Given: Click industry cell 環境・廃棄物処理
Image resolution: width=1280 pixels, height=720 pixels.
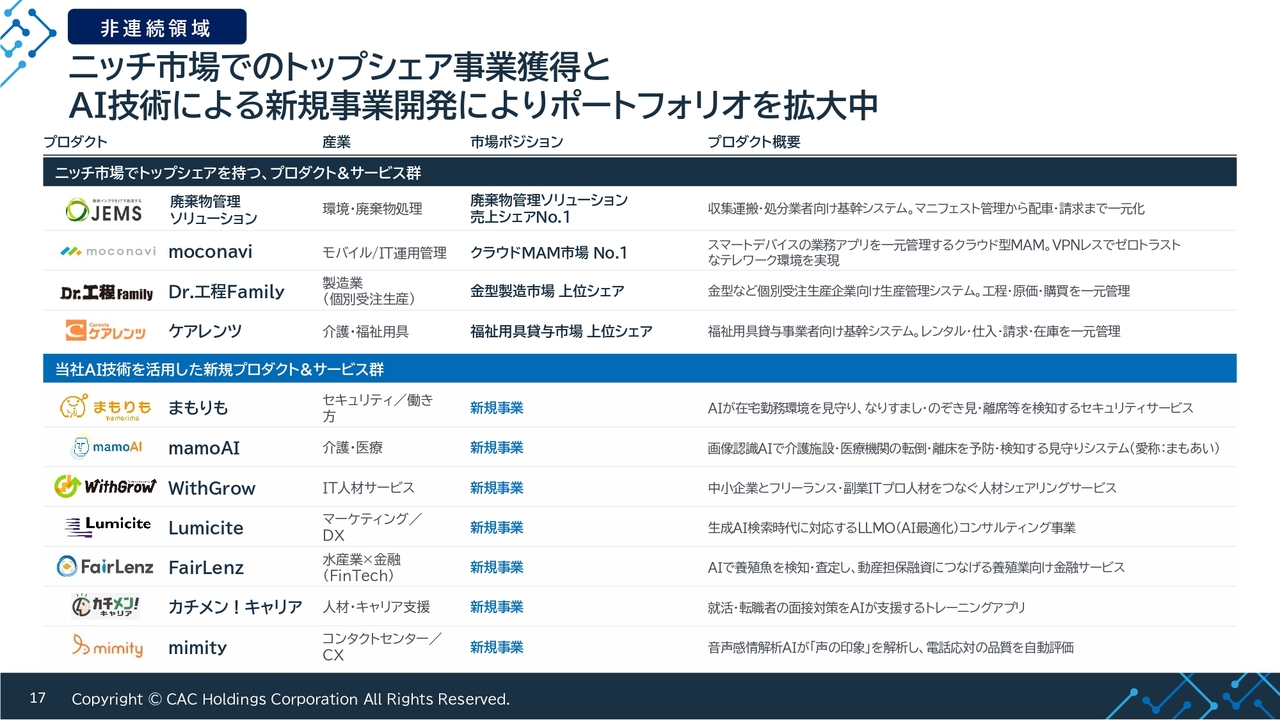Looking at the screenshot, I should 372,209.
